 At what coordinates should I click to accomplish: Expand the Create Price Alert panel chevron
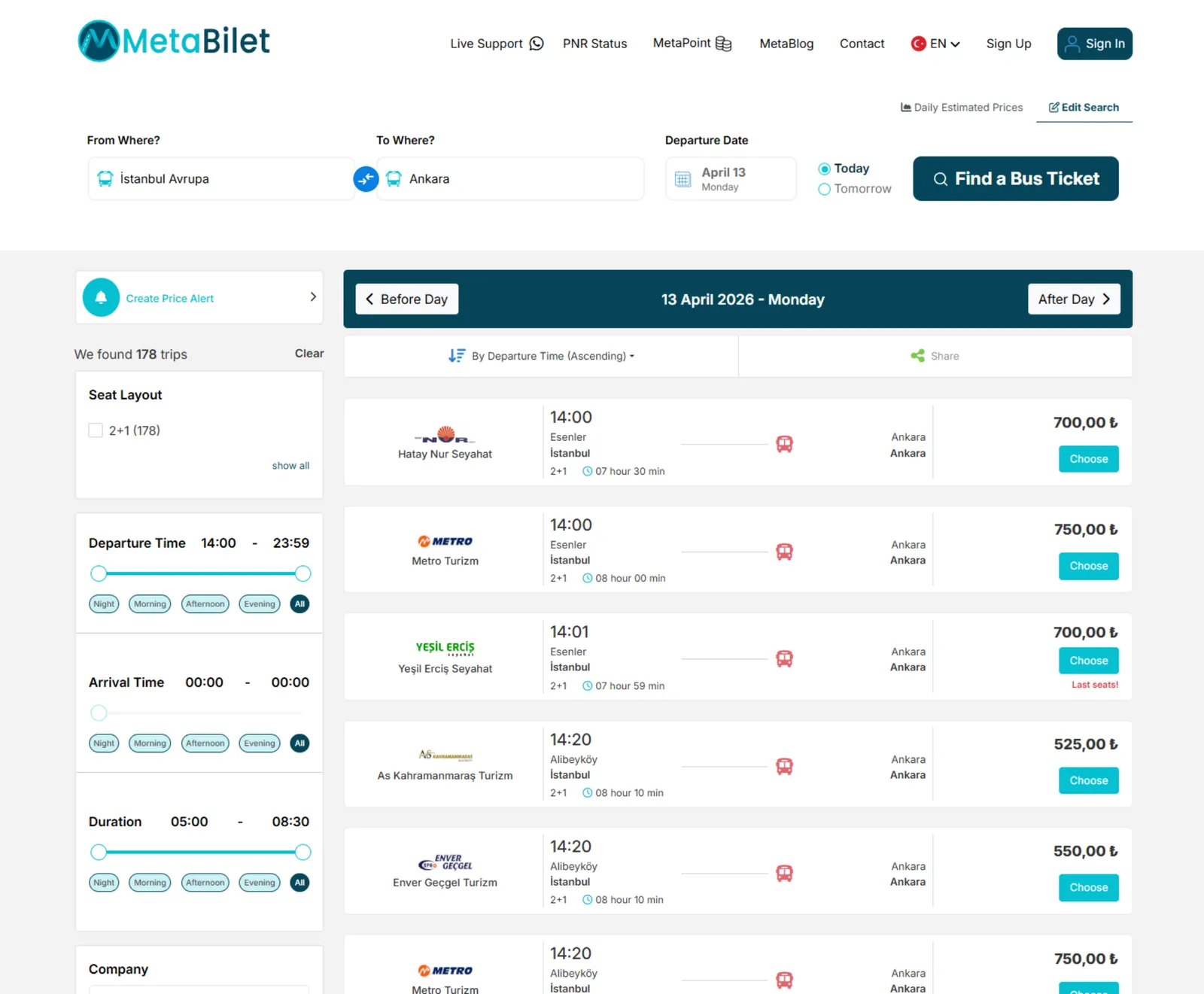click(x=312, y=296)
